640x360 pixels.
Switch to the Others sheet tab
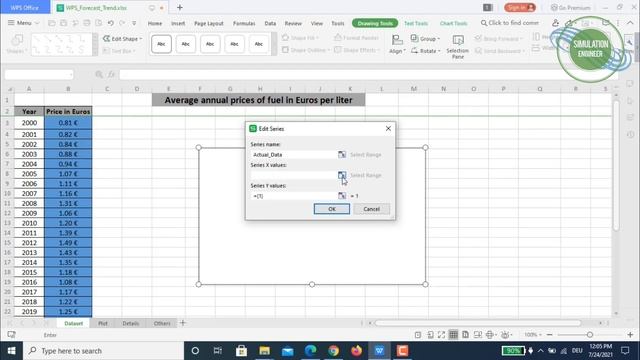pos(162,323)
